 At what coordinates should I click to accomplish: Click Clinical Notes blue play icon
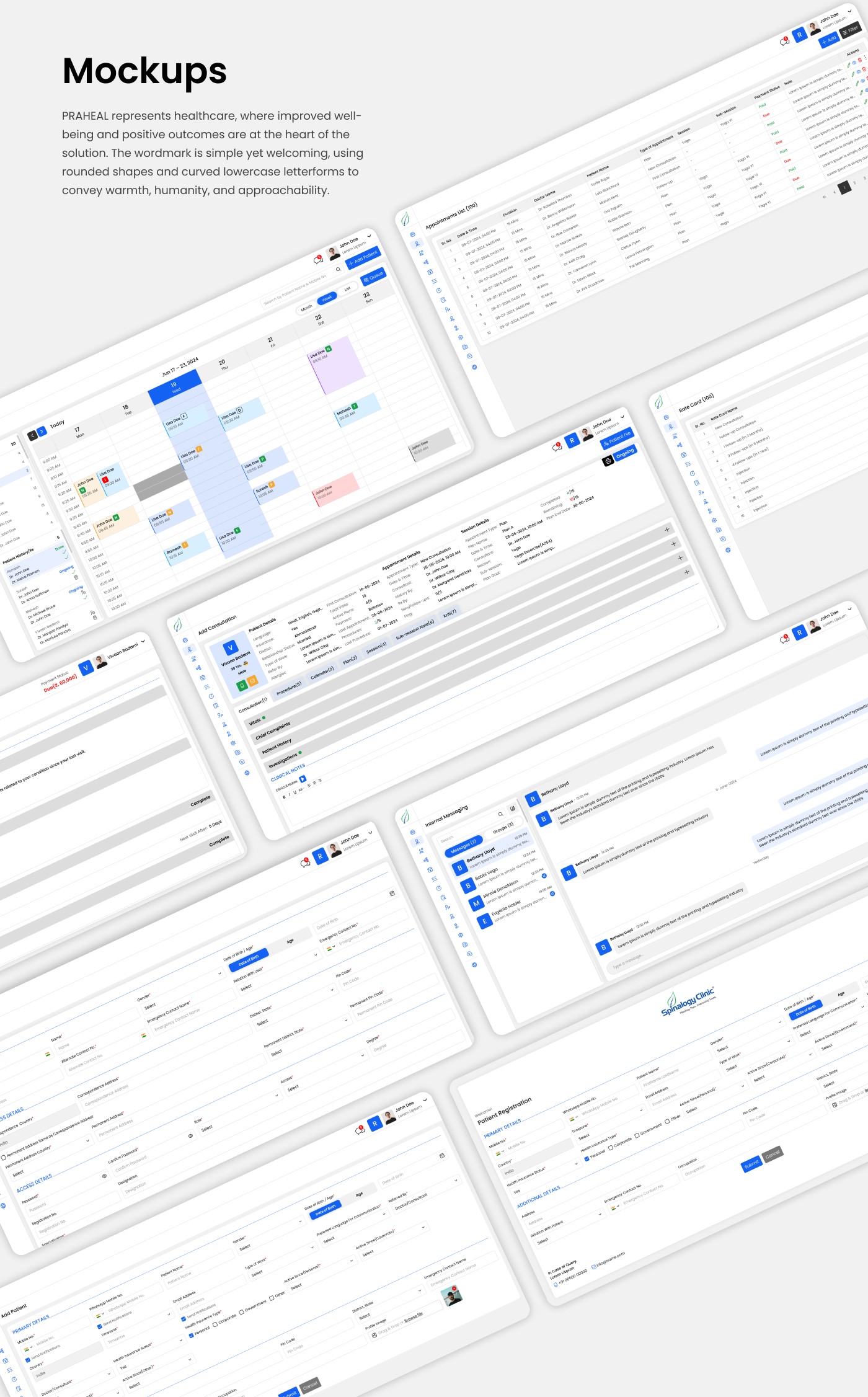click(x=303, y=779)
